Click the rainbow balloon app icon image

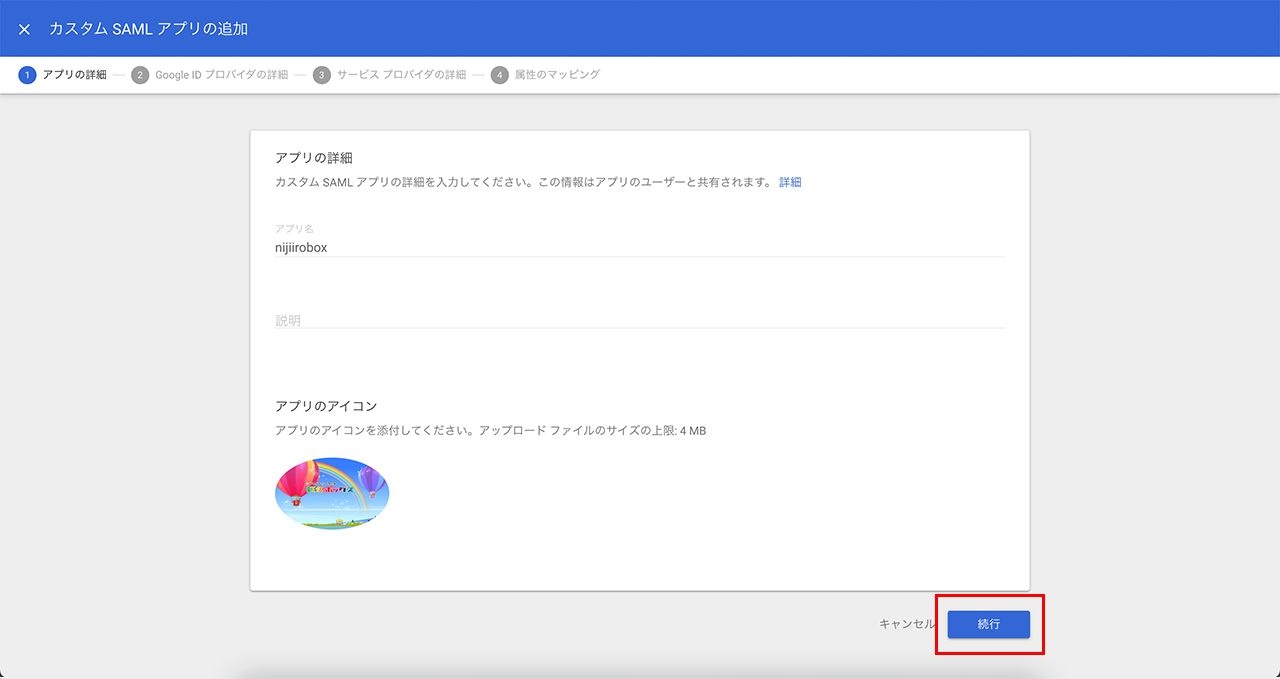tap(332, 493)
